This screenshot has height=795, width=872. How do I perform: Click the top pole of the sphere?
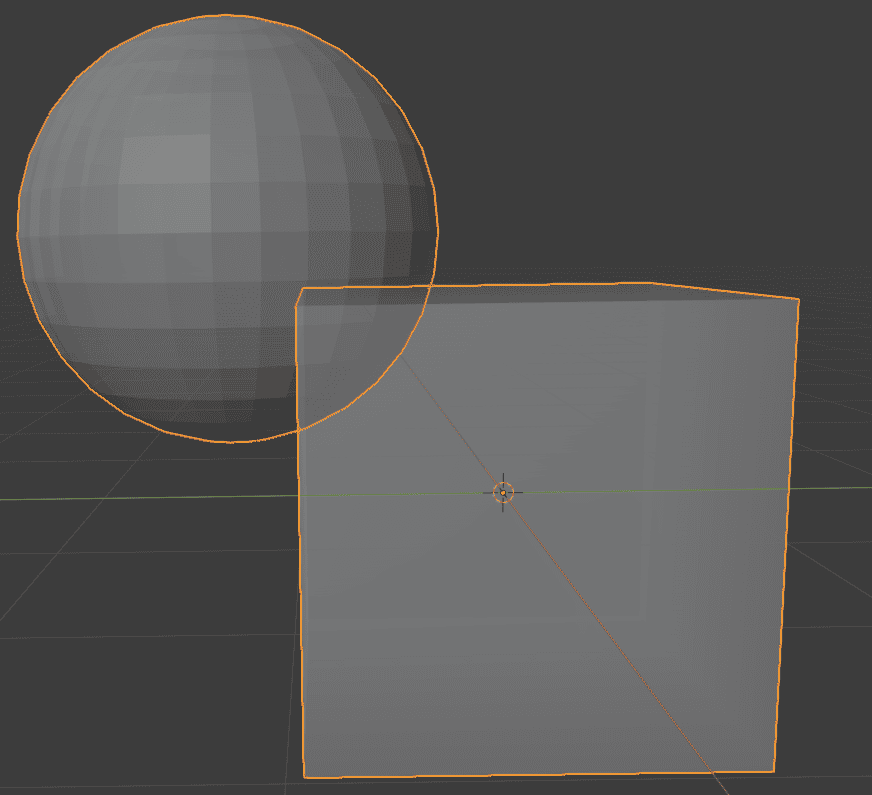point(225,20)
